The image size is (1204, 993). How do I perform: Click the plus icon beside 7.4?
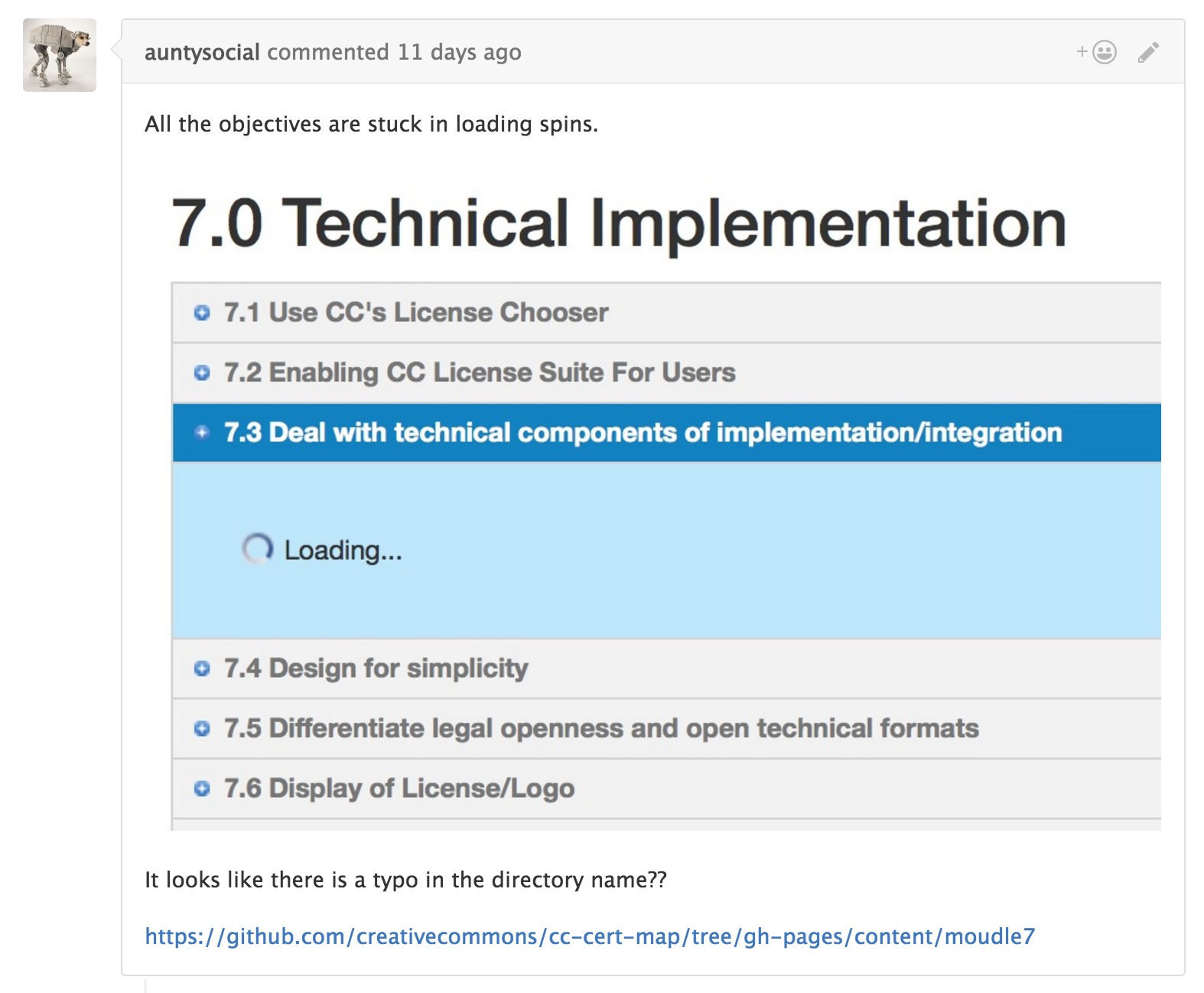pos(202,669)
